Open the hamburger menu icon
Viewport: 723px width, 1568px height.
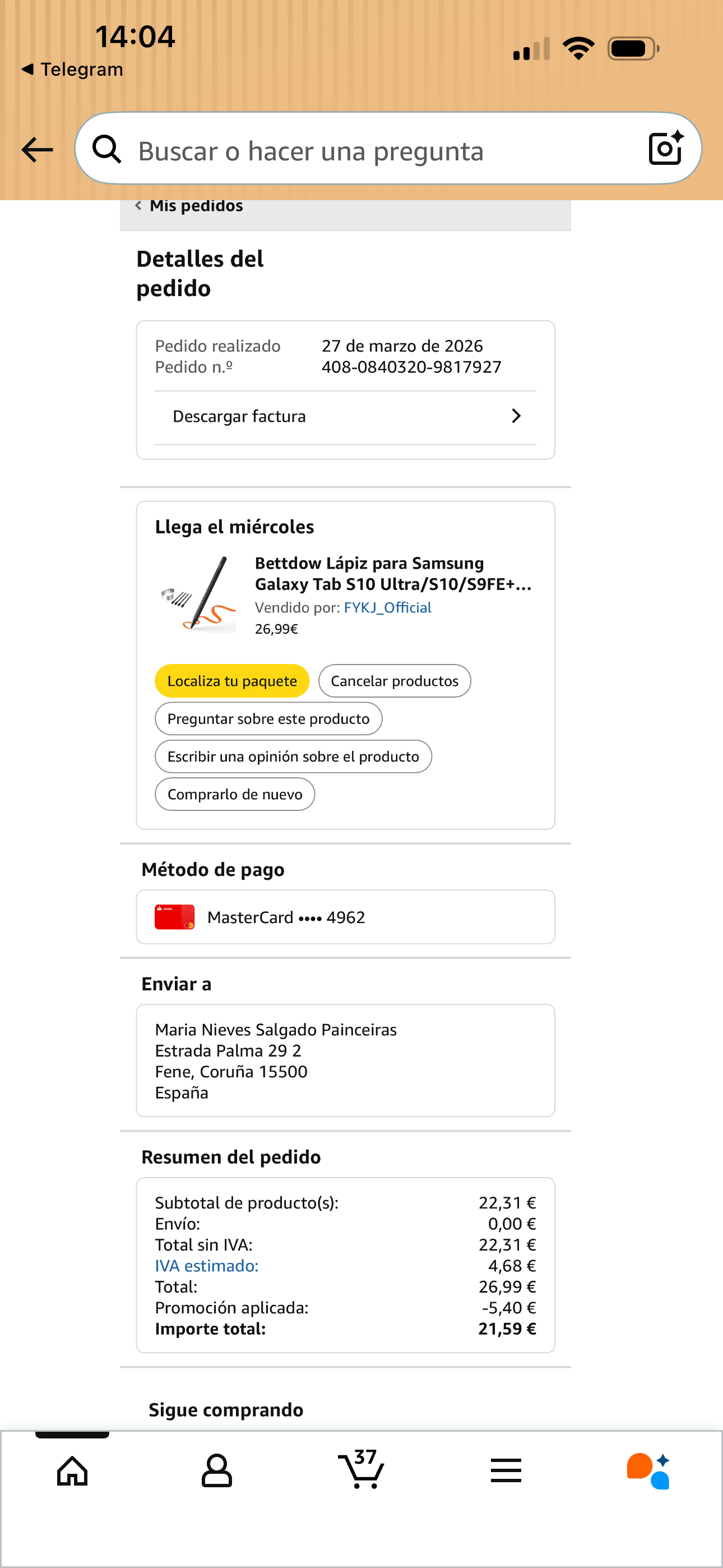[506, 1471]
